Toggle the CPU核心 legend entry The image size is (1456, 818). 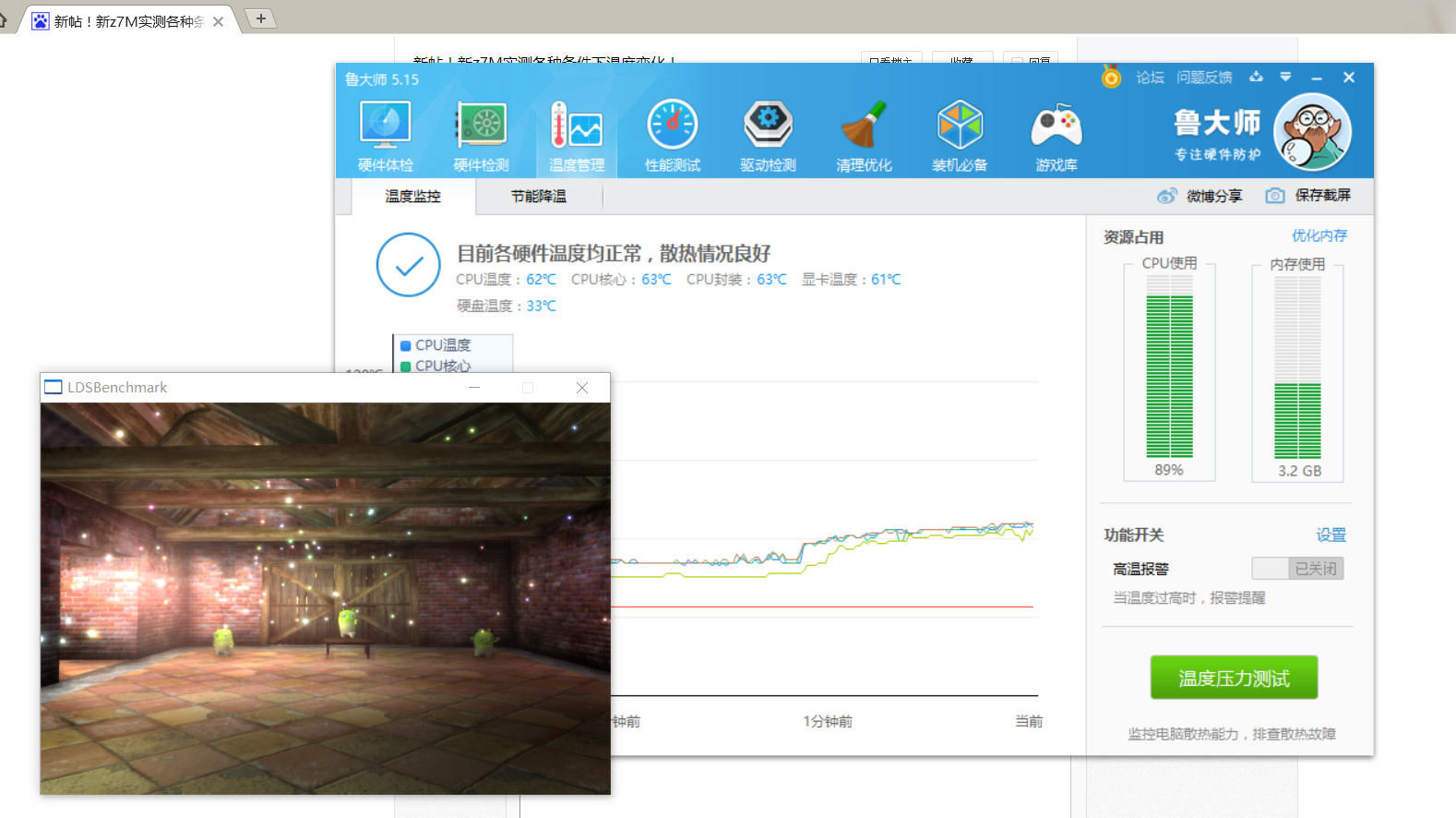(436, 366)
